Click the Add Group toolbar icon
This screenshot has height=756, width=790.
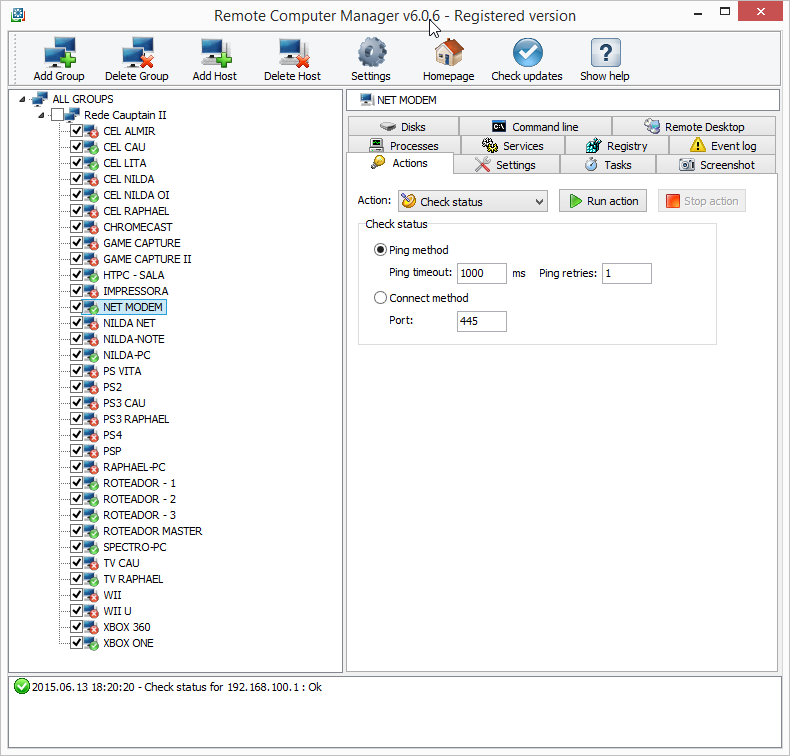[x=59, y=52]
